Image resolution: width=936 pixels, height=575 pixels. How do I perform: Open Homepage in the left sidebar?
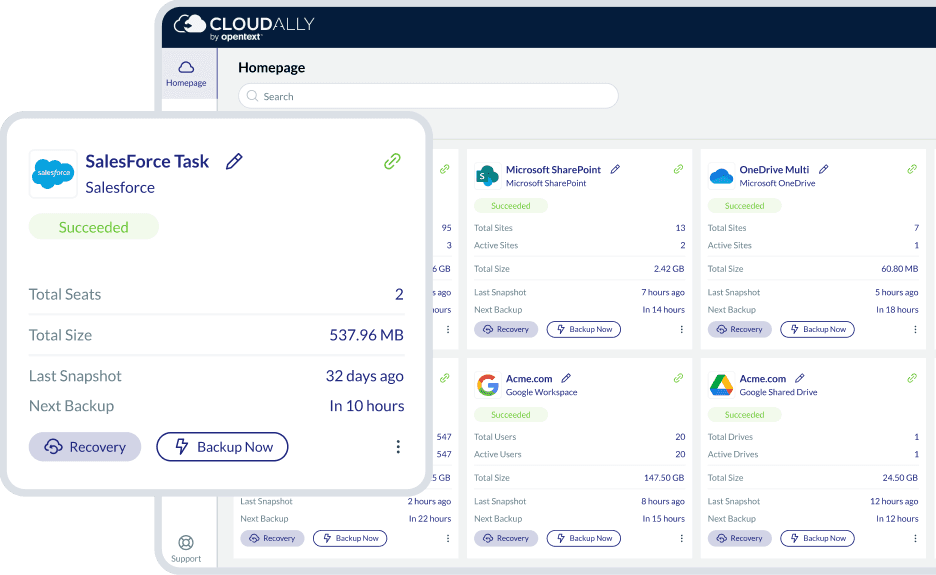[186, 73]
